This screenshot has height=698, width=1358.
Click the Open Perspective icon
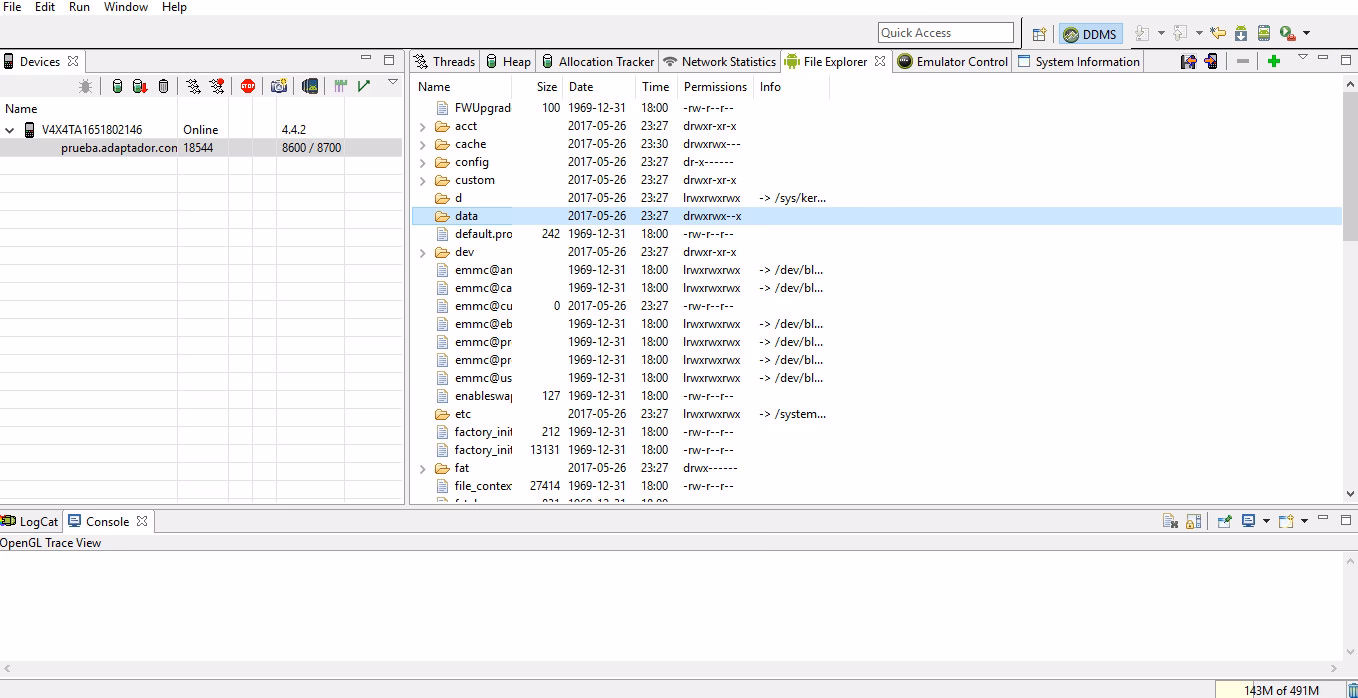pos(1039,34)
